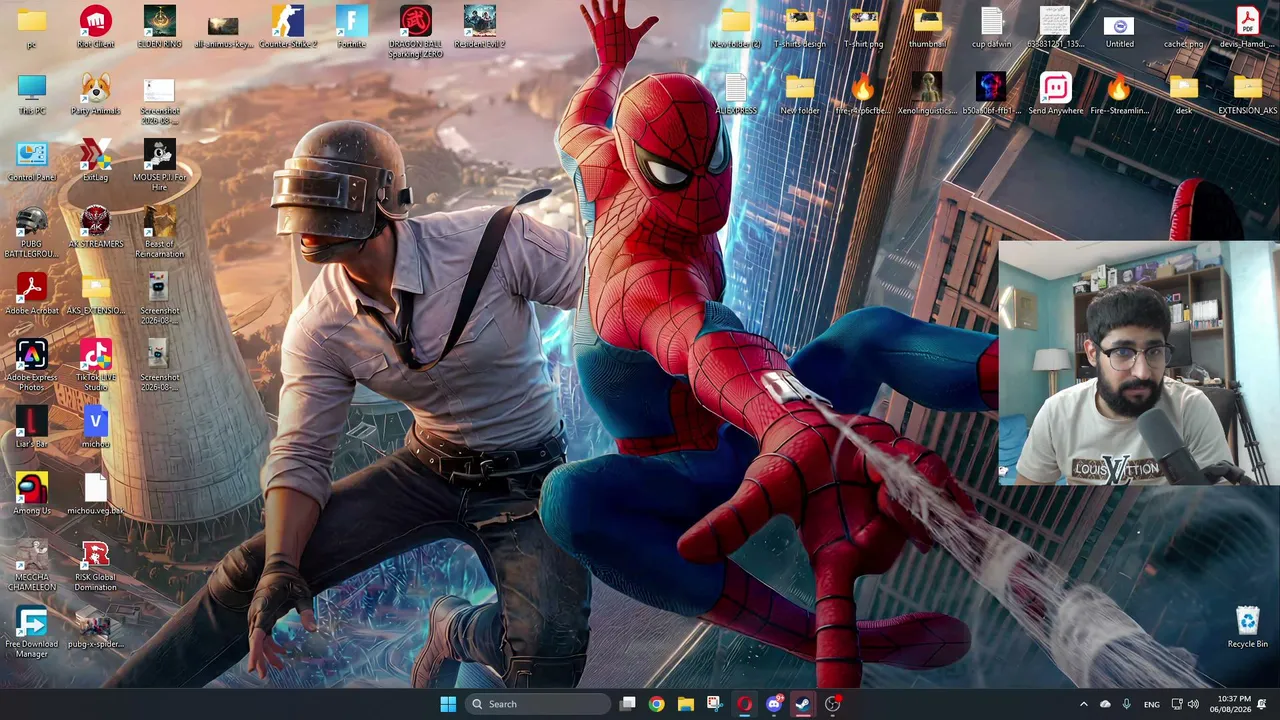Select the Fire--Streamlin flame file
1280x720 pixels.
tap(1119, 94)
